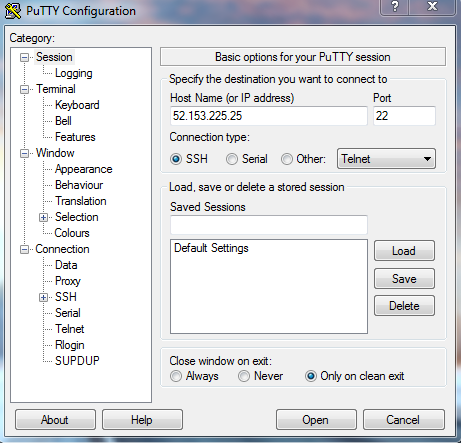Close the PuTTY Configuration window
The width and height of the screenshot is (461, 443).
(x=432, y=7)
